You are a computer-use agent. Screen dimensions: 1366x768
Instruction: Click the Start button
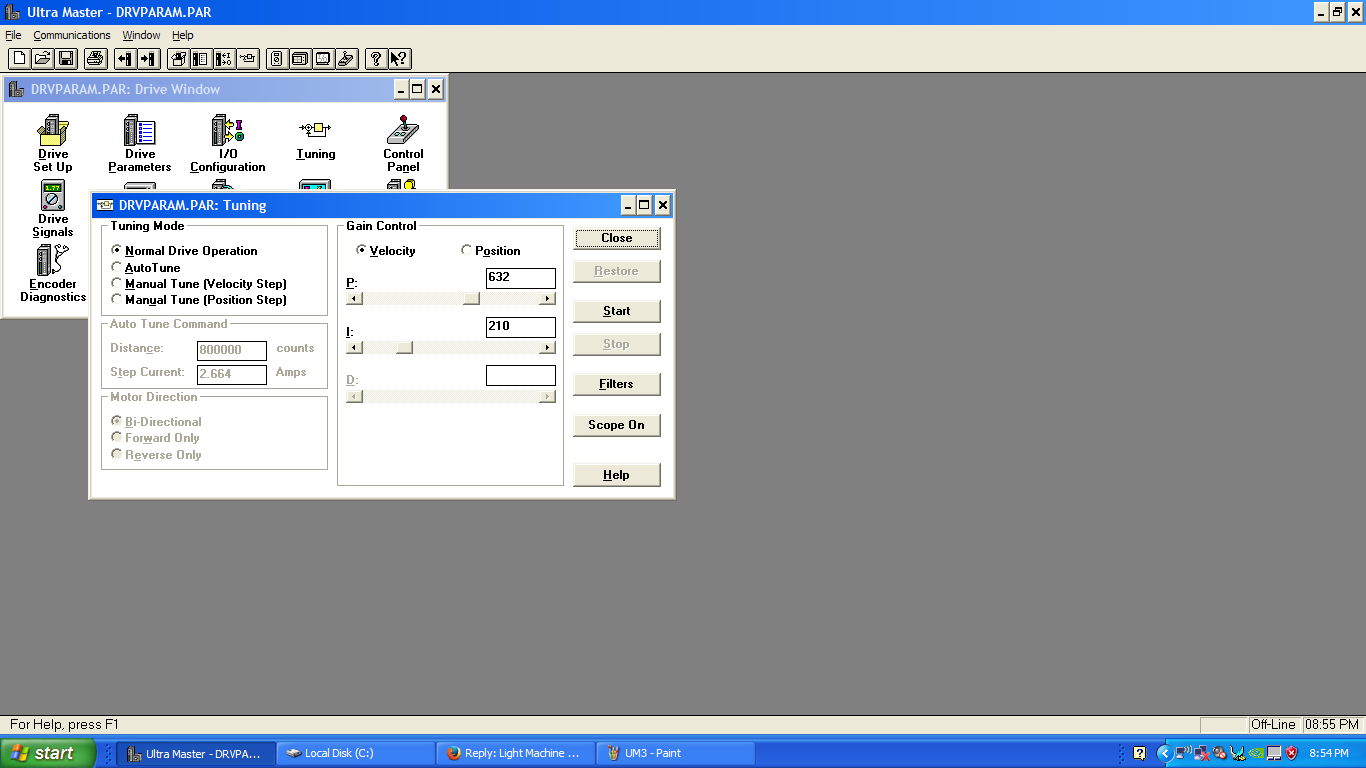coord(617,311)
